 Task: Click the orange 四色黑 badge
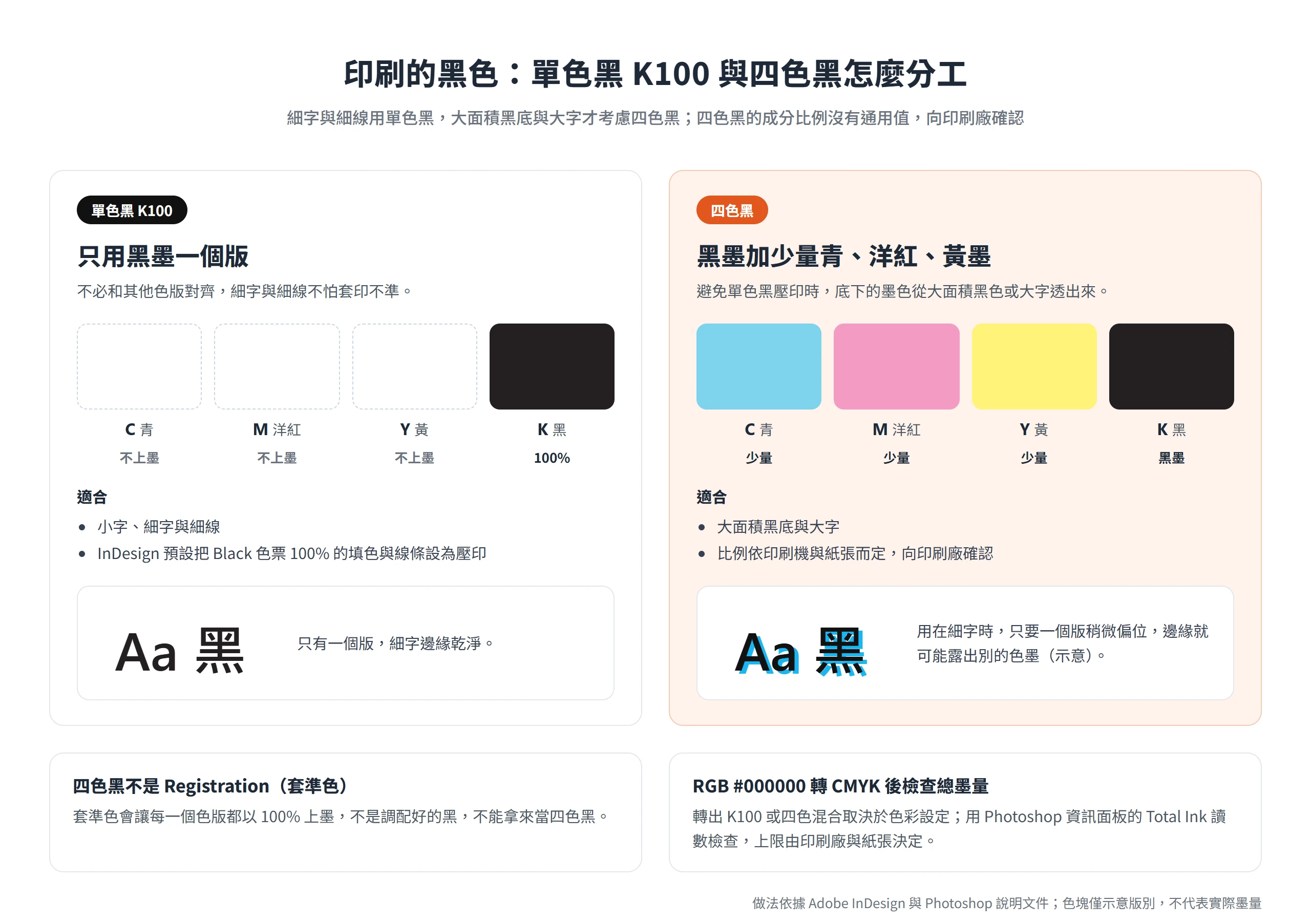click(x=731, y=210)
